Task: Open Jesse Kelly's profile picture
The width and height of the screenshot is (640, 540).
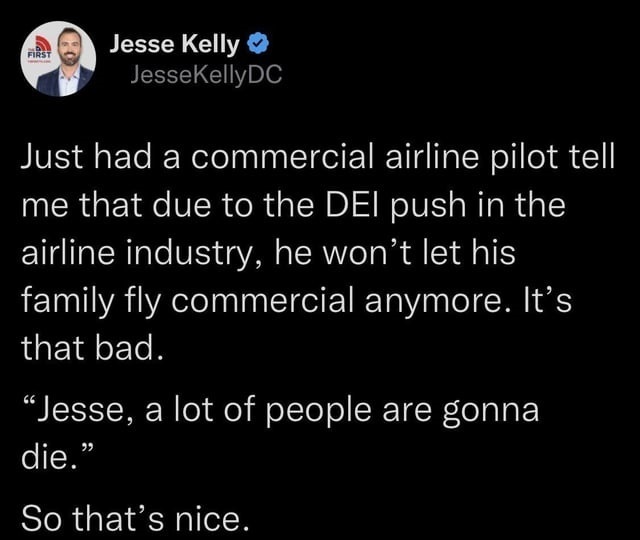Action: tap(59, 59)
